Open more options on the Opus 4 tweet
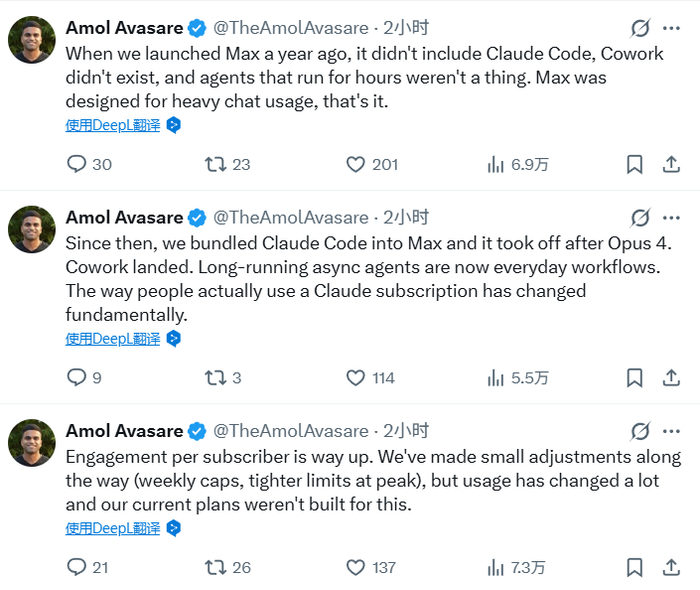The width and height of the screenshot is (700, 590). 671,217
